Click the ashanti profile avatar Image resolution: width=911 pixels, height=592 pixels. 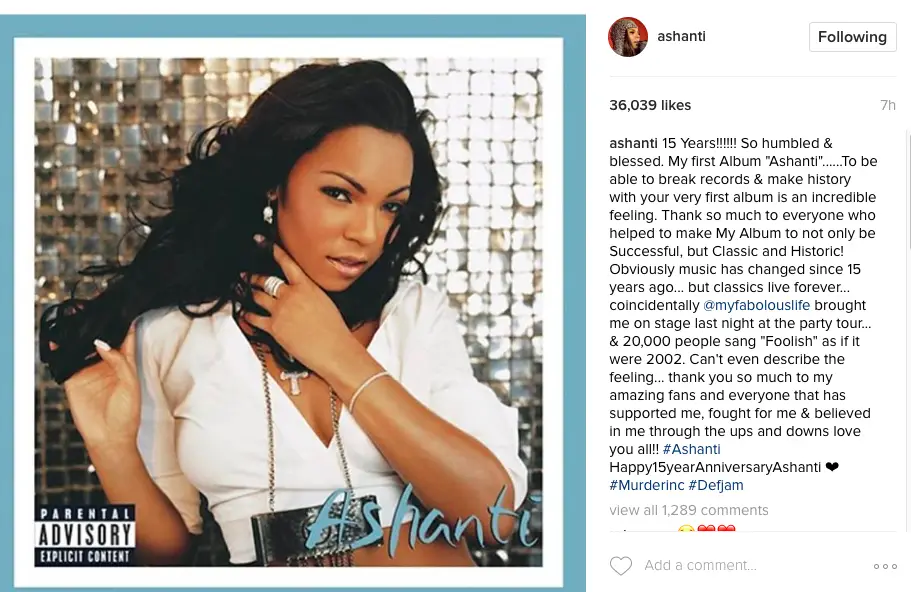[x=628, y=37]
